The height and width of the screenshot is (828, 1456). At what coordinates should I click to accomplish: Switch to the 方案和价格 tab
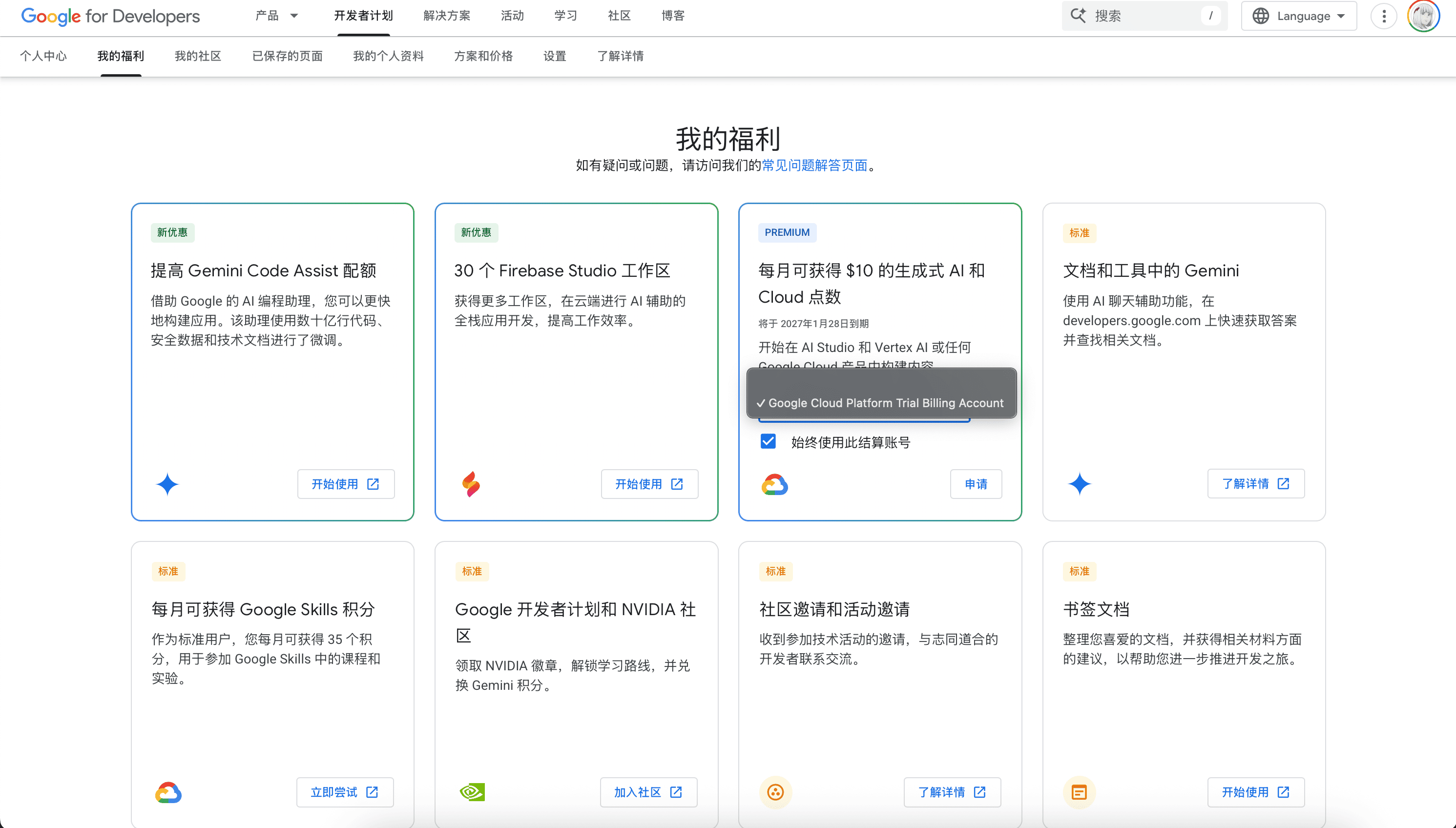point(483,56)
